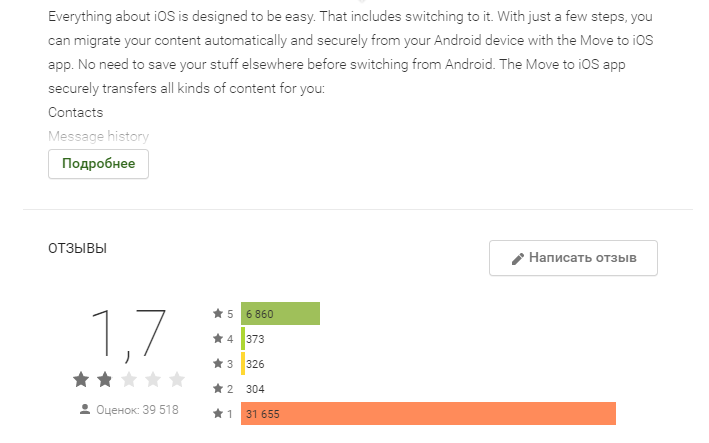Click the star icon beside rating 3
Screen dimensions: 709x443
pyautogui.click(x=218, y=363)
